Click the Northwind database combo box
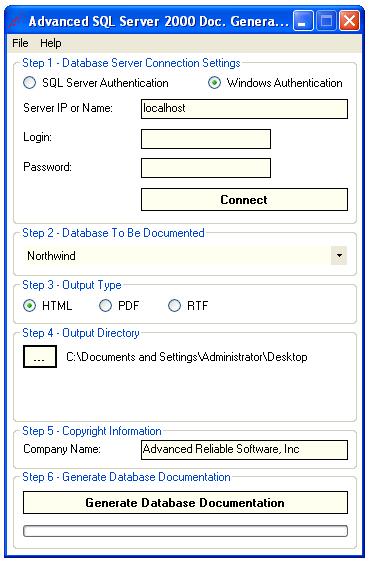 point(185,256)
